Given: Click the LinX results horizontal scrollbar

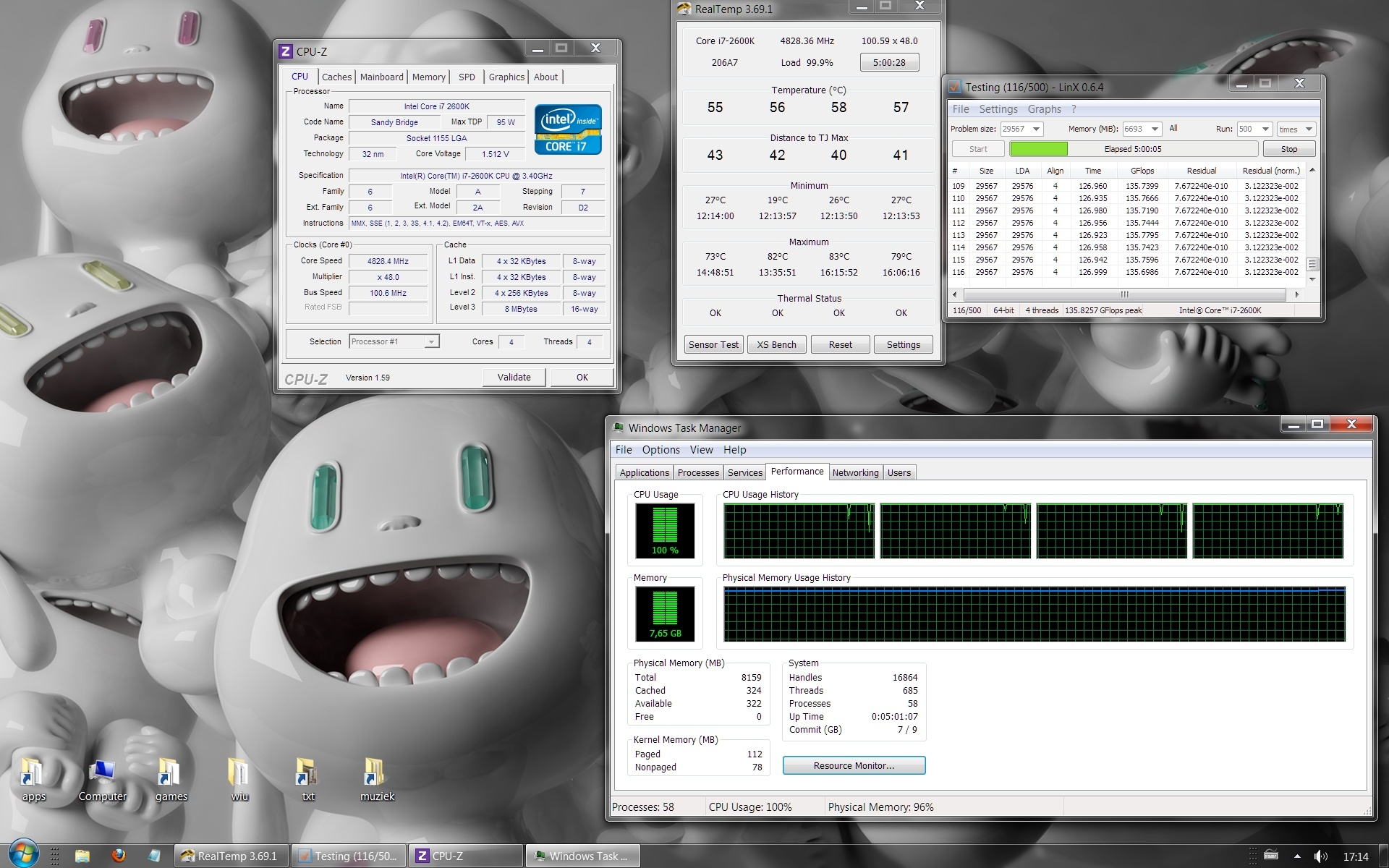Looking at the screenshot, I should click(x=1124, y=294).
